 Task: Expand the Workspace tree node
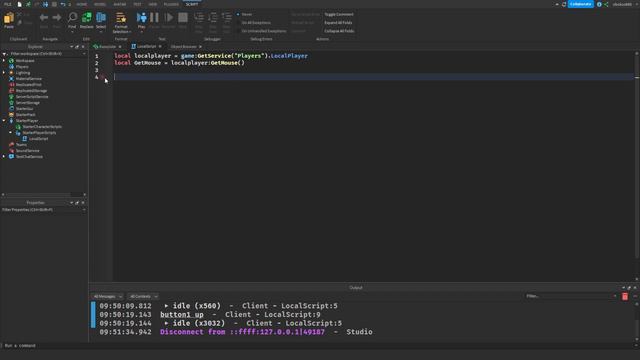pos(4,60)
